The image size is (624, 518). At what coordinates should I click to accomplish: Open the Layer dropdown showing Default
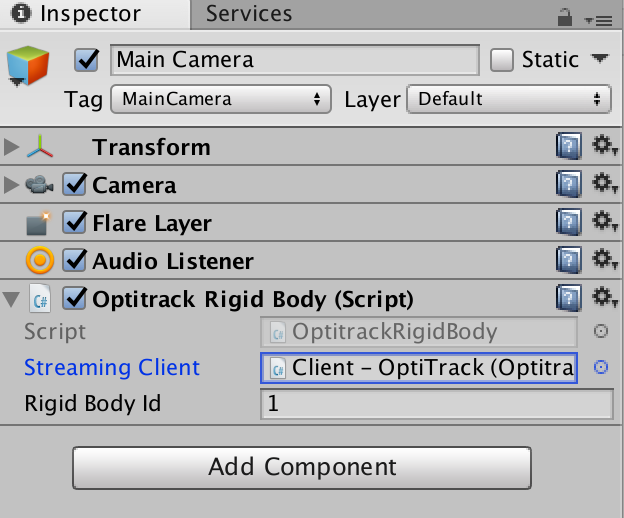click(x=509, y=99)
